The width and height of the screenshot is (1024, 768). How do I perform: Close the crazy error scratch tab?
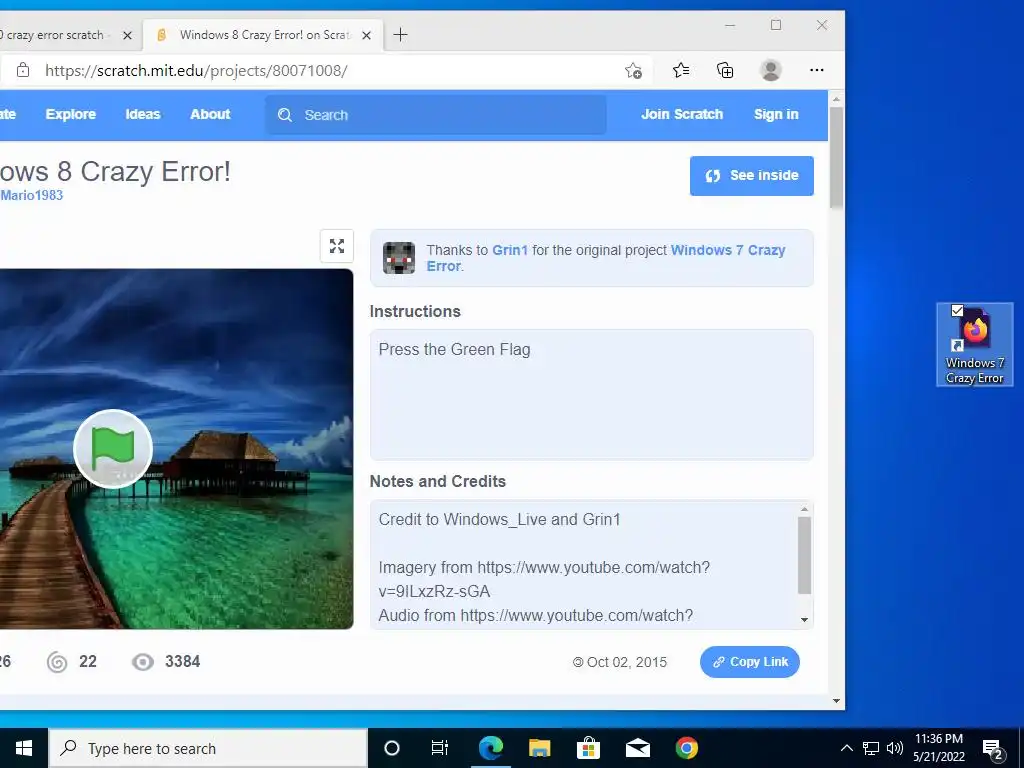[x=127, y=35]
